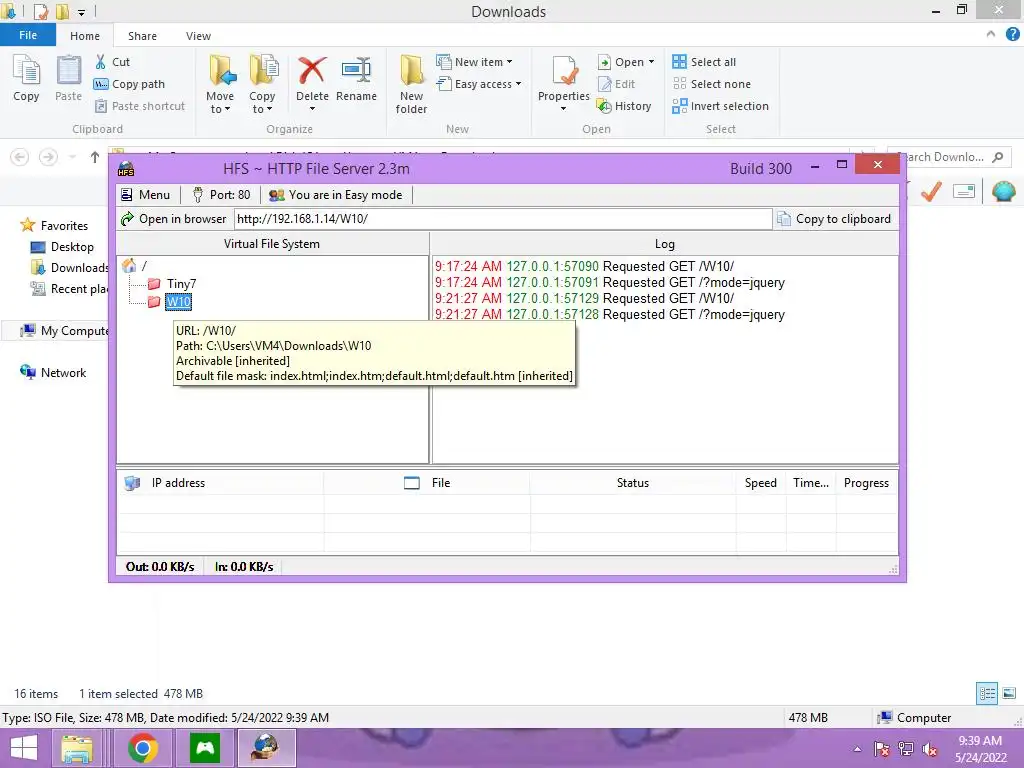This screenshot has height=768, width=1024.
Task: Click the Rename icon in ribbon
Action: [x=357, y=71]
